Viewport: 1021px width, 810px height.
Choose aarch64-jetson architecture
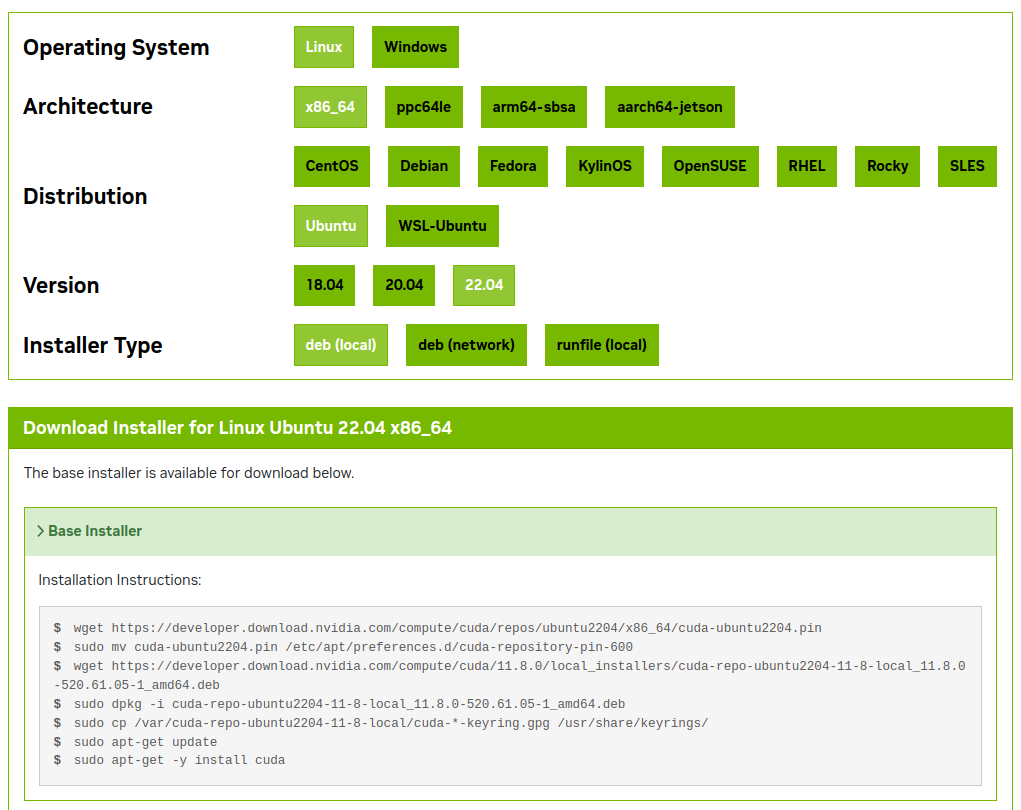[669, 107]
